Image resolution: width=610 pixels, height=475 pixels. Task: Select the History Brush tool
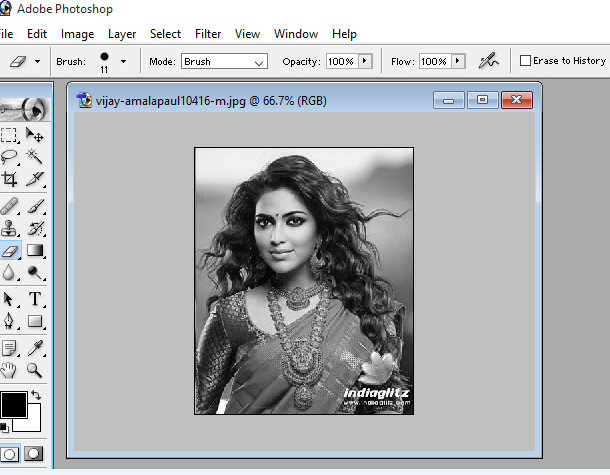point(34,228)
